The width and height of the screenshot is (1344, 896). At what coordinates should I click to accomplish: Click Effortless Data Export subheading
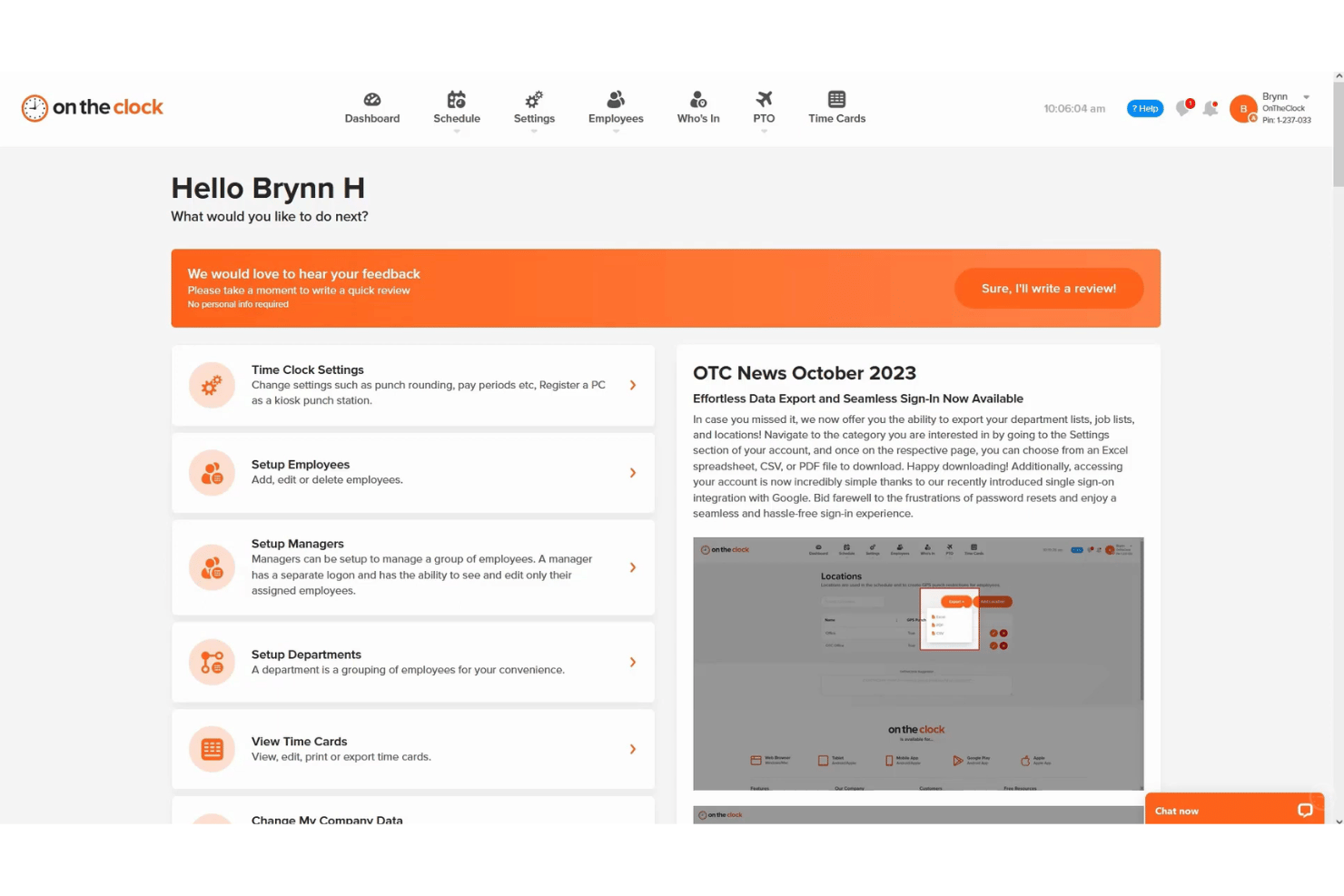(858, 399)
